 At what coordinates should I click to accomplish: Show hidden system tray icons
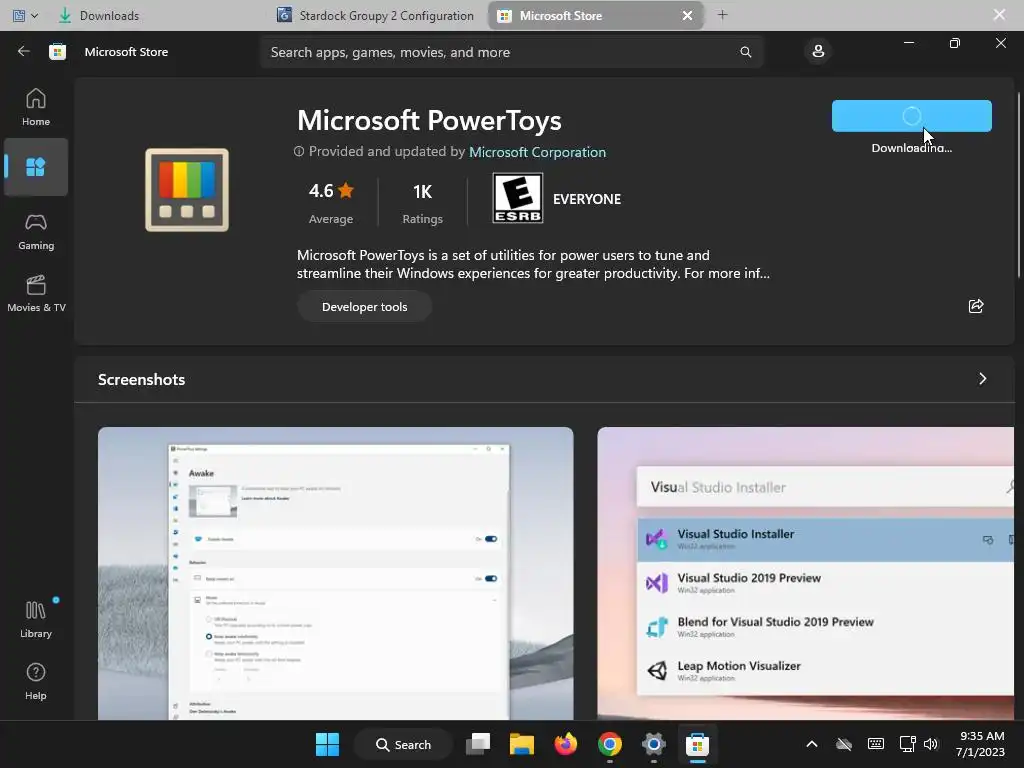812,744
